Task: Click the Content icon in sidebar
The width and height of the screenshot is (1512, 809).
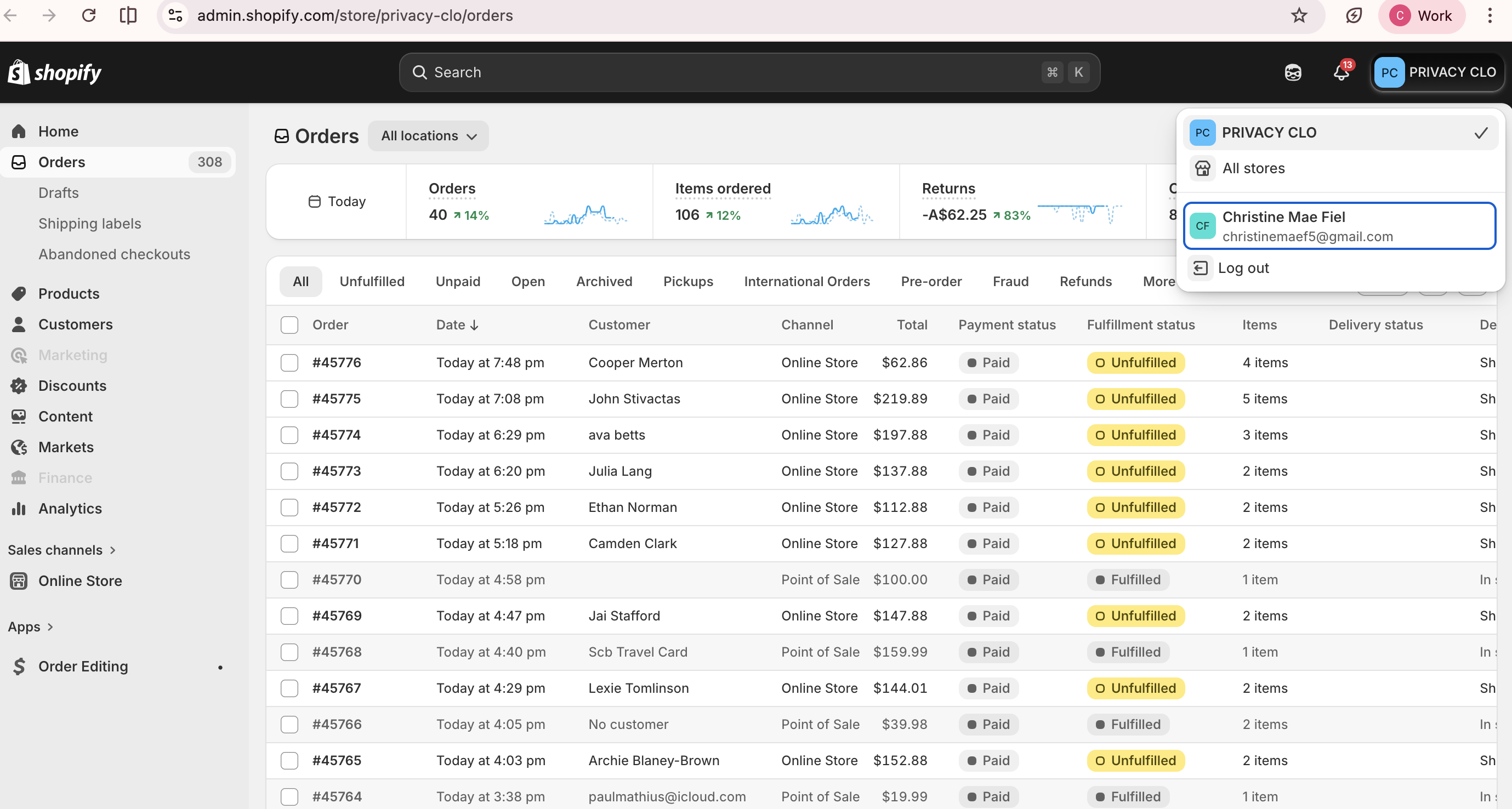Action: (x=19, y=417)
